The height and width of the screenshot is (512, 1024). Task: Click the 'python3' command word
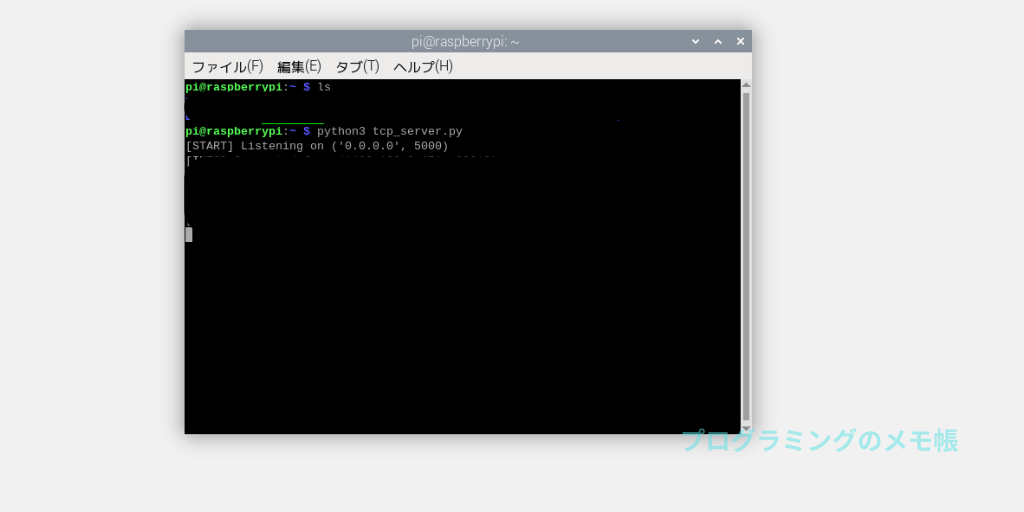(x=341, y=131)
